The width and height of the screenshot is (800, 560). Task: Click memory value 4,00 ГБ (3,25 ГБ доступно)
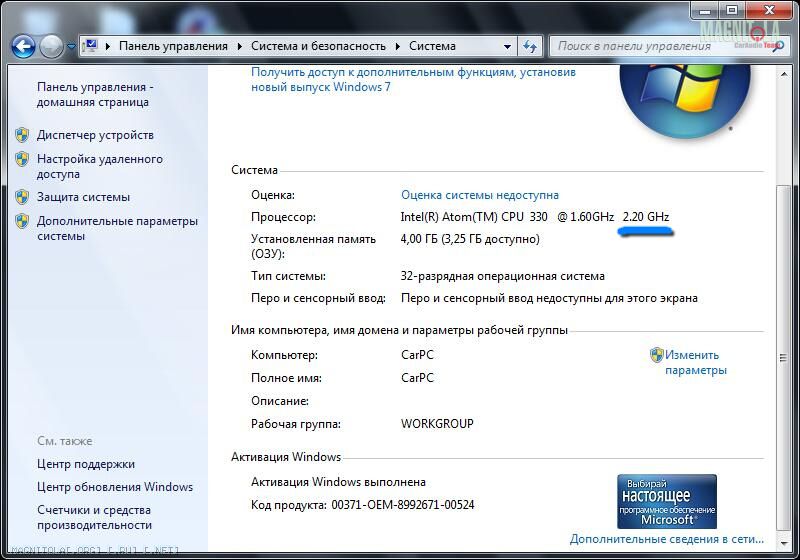coord(470,239)
